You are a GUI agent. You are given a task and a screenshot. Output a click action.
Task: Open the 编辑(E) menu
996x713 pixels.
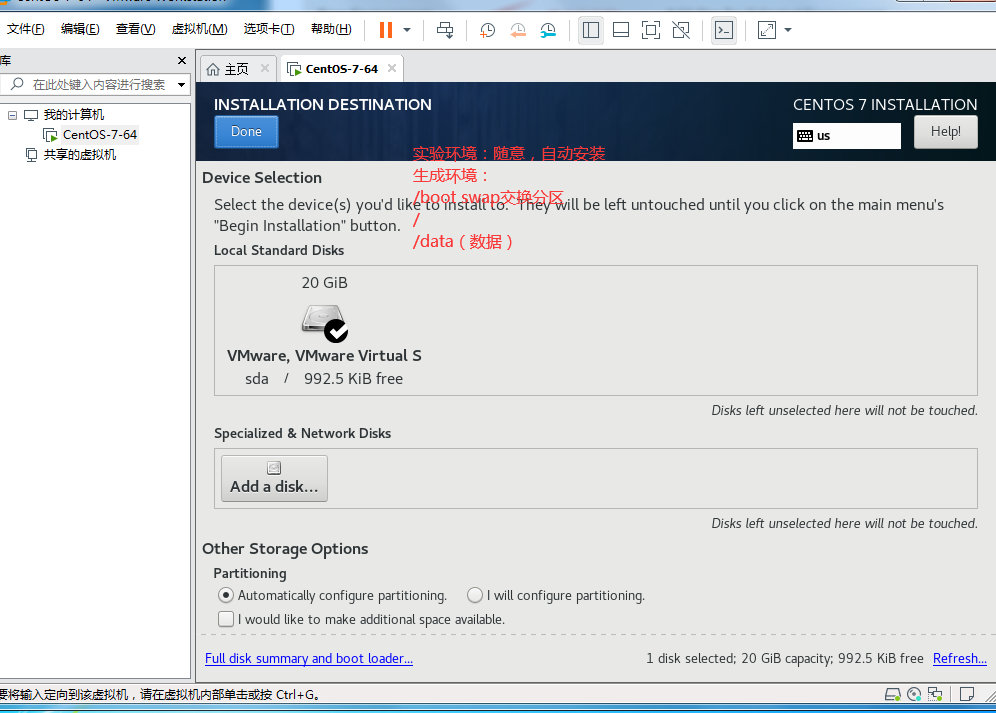(80, 29)
